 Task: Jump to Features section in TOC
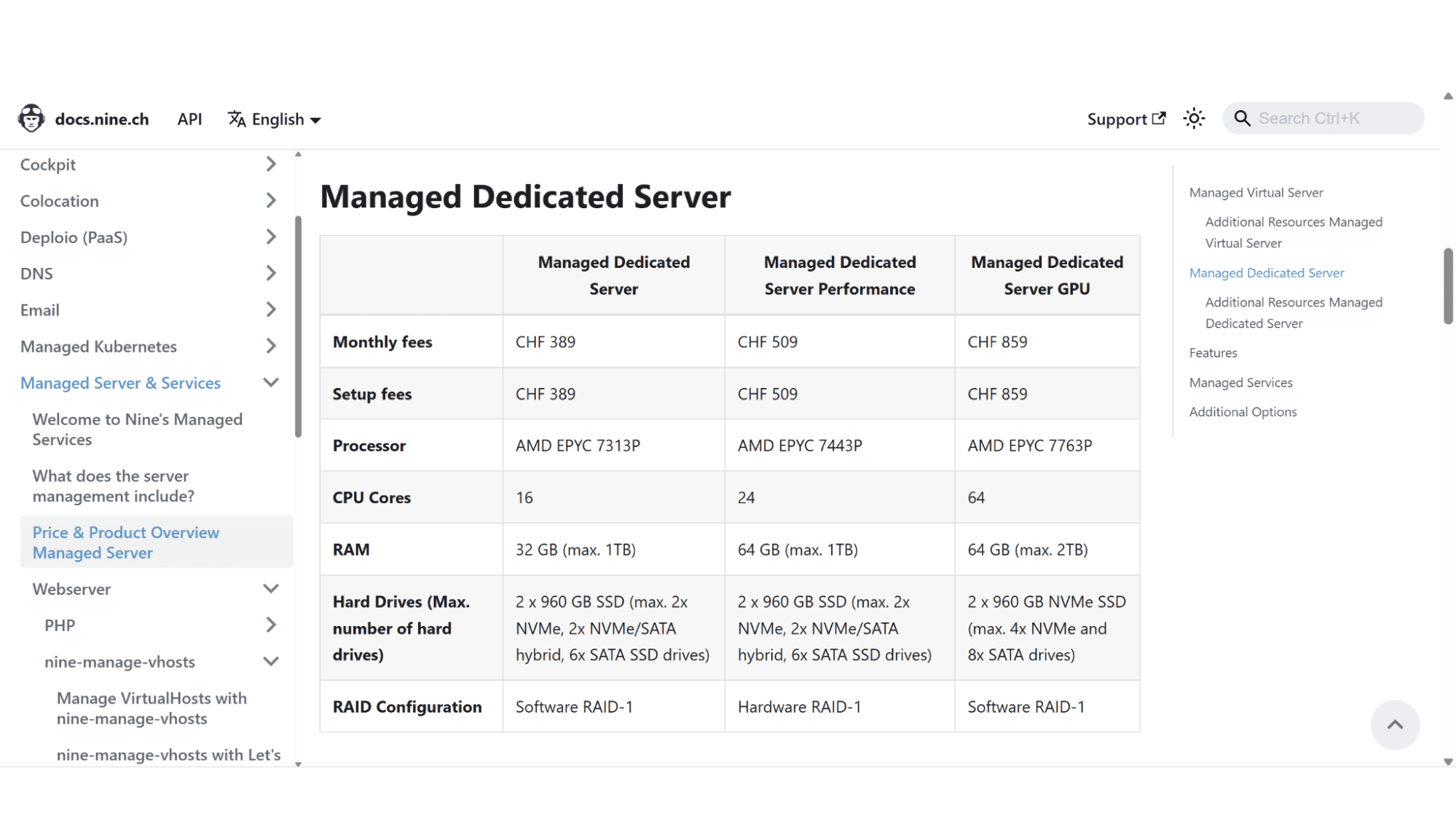click(x=1213, y=352)
